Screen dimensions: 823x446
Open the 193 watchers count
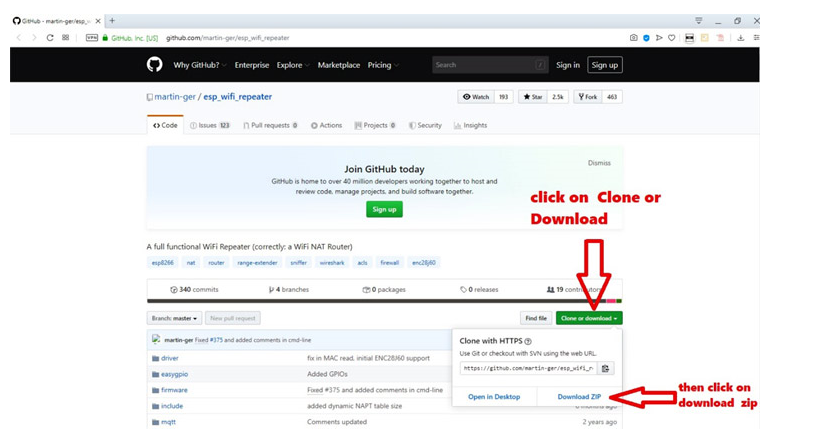click(x=503, y=97)
